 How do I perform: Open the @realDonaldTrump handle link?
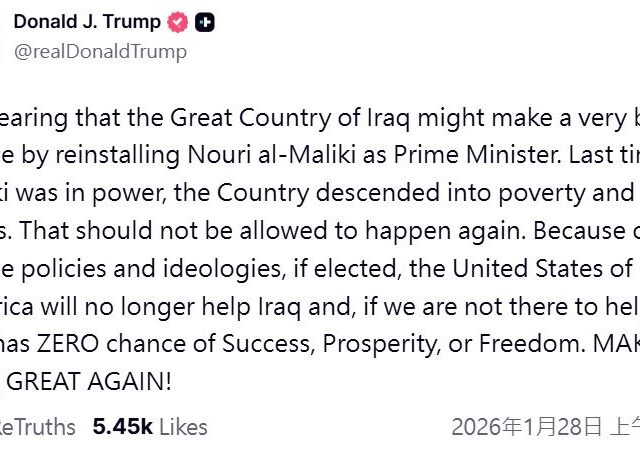pyautogui.click(x=100, y=51)
